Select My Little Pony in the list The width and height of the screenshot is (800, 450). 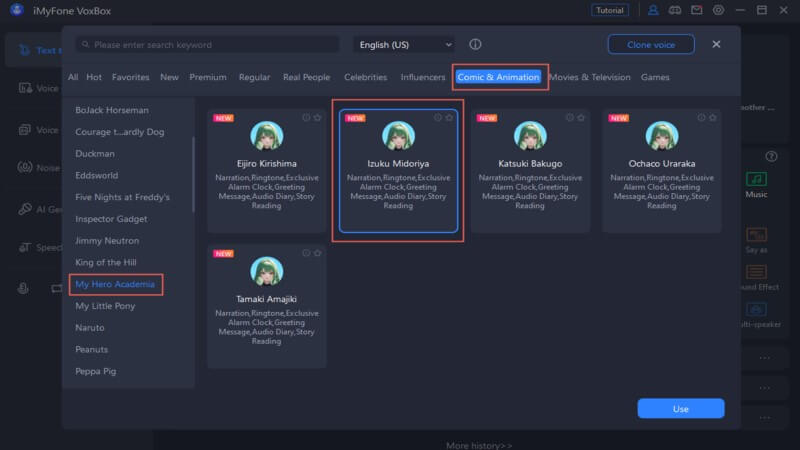coord(105,306)
